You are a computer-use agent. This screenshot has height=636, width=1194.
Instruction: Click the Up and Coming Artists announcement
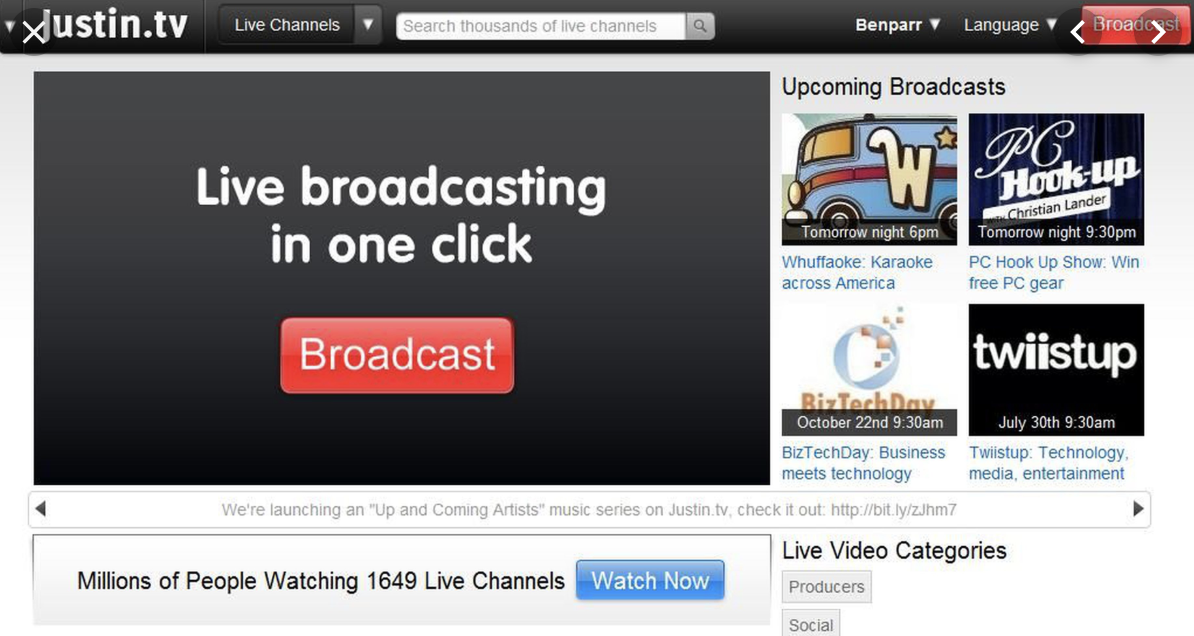589,510
